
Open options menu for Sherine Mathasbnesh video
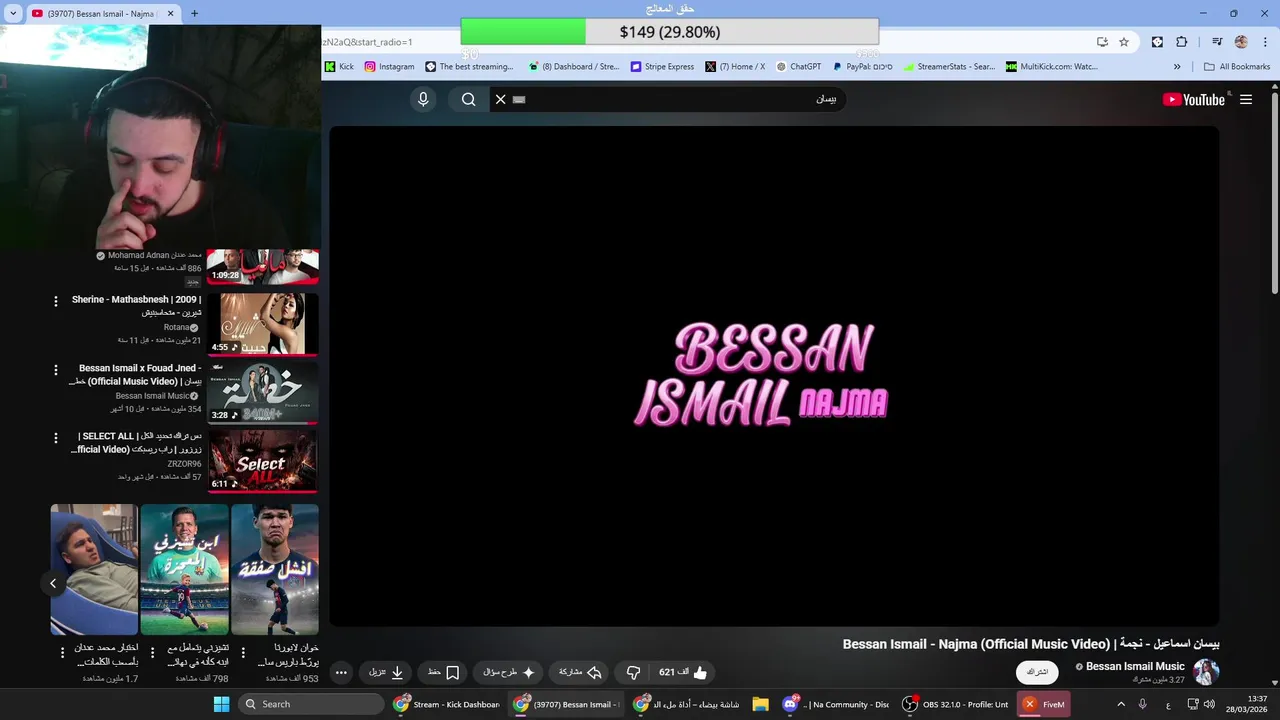point(56,301)
